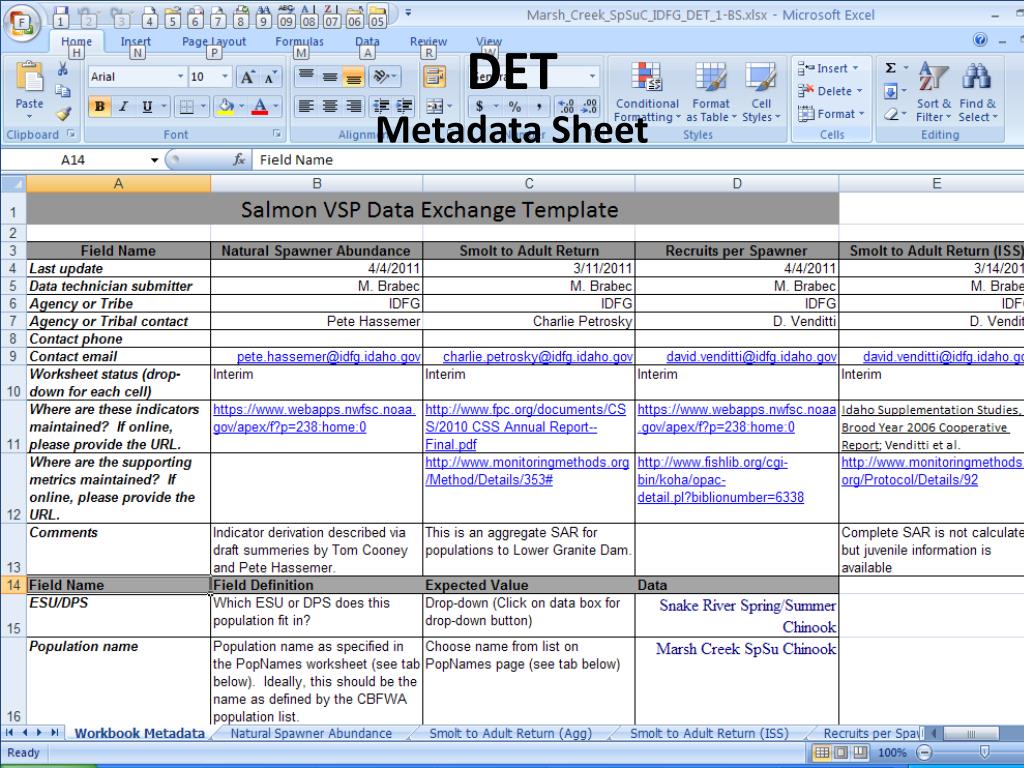The image size is (1024, 768).
Task: Click the Select All corner button
Action: [x=13, y=184]
